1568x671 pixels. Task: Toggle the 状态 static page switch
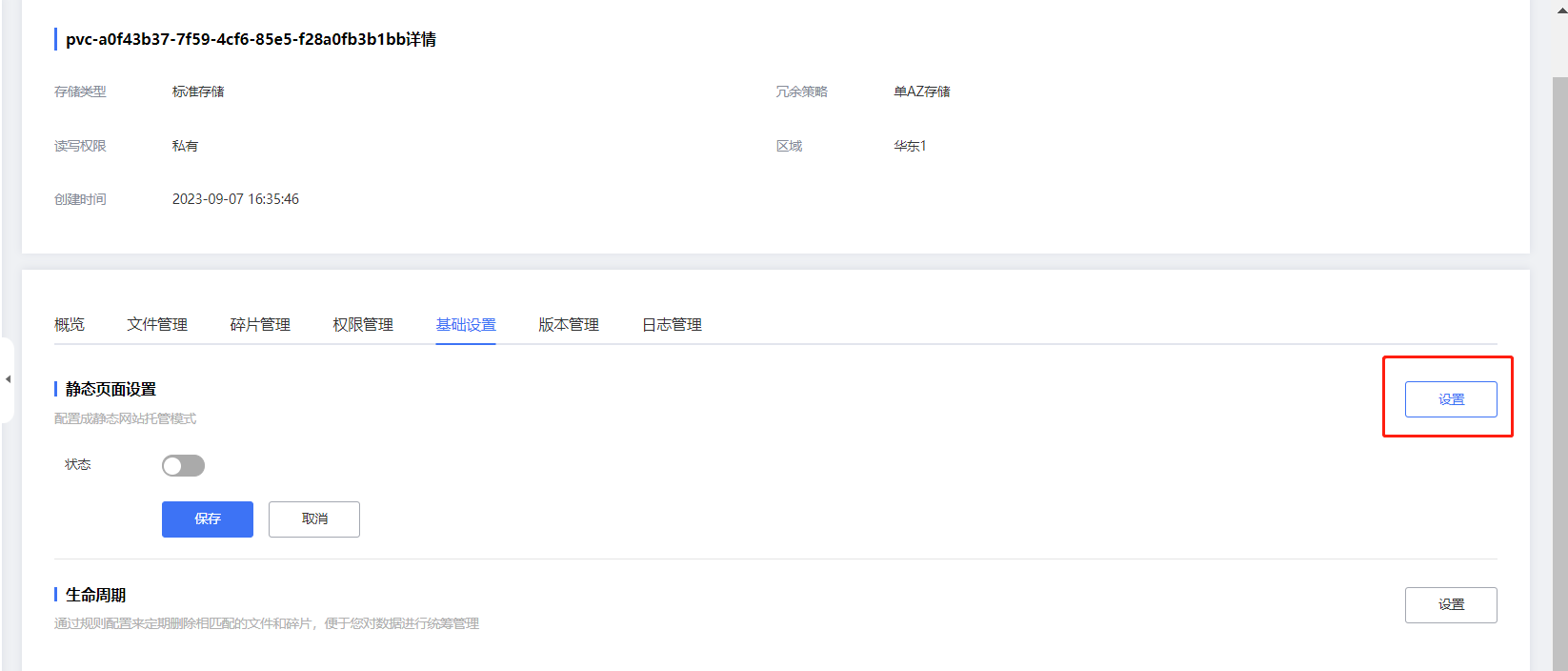tap(183, 465)
